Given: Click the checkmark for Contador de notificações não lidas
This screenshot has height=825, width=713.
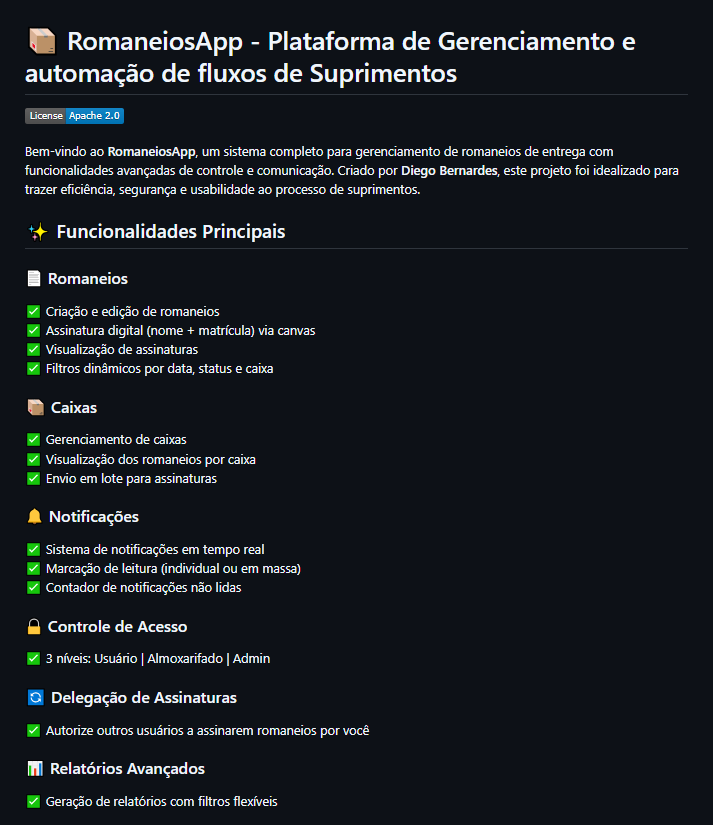Looking at the screenshot, I should (x=34, y=588).
